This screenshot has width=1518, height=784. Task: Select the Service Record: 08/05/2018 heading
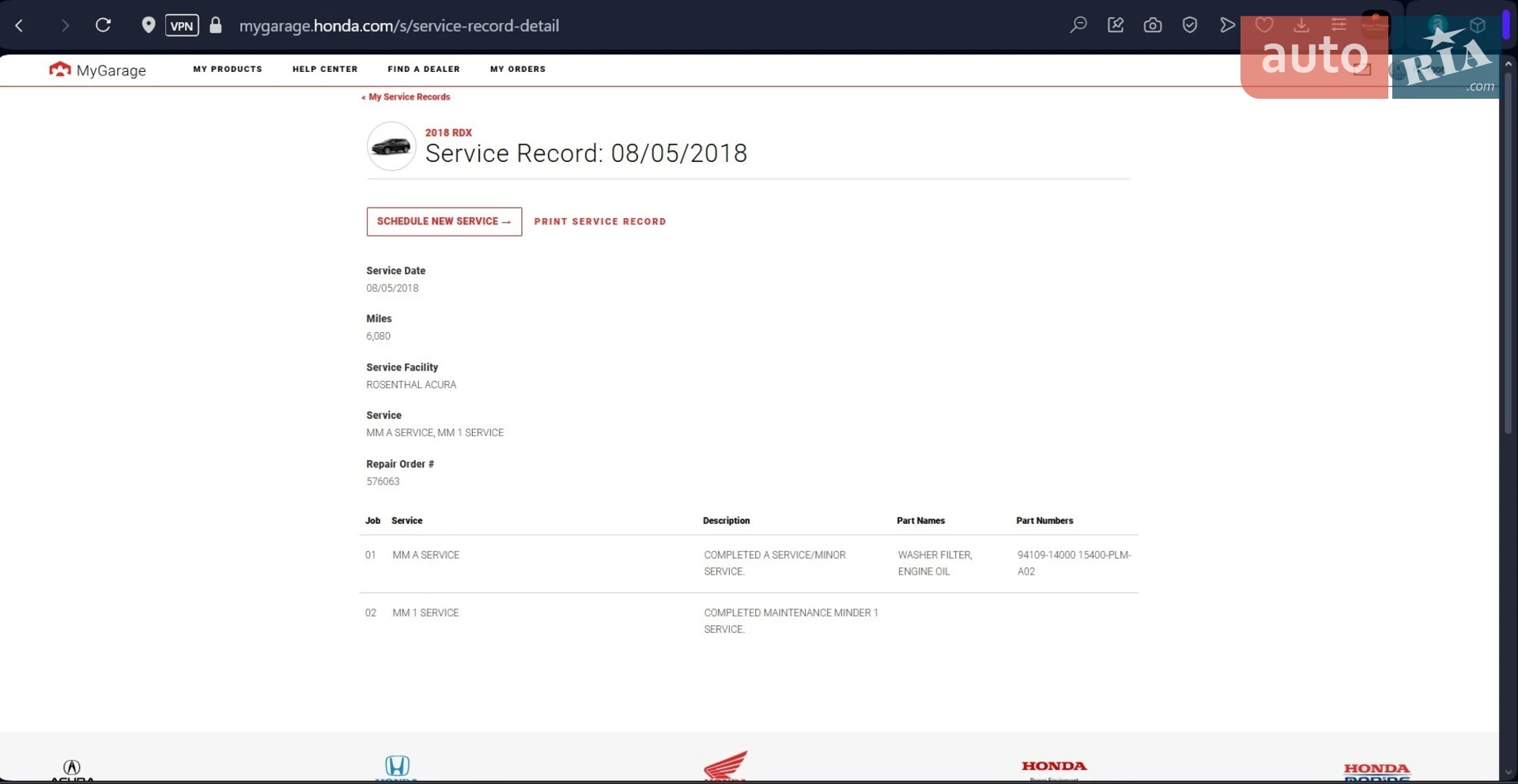tap(586, 153)
